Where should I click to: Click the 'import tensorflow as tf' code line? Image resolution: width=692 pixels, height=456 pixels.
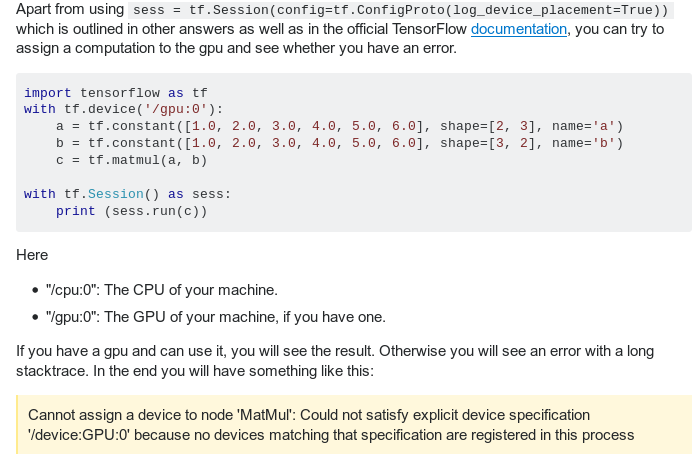click(x=115, y=92)
